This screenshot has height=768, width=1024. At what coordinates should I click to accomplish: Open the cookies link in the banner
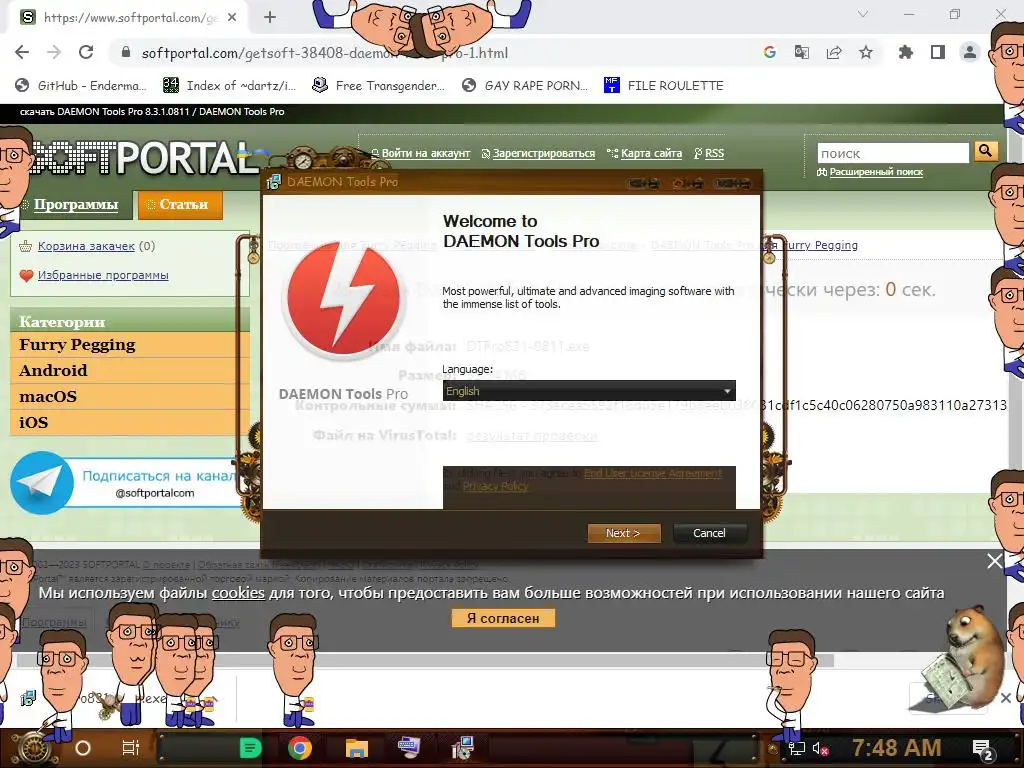point(238,593)
